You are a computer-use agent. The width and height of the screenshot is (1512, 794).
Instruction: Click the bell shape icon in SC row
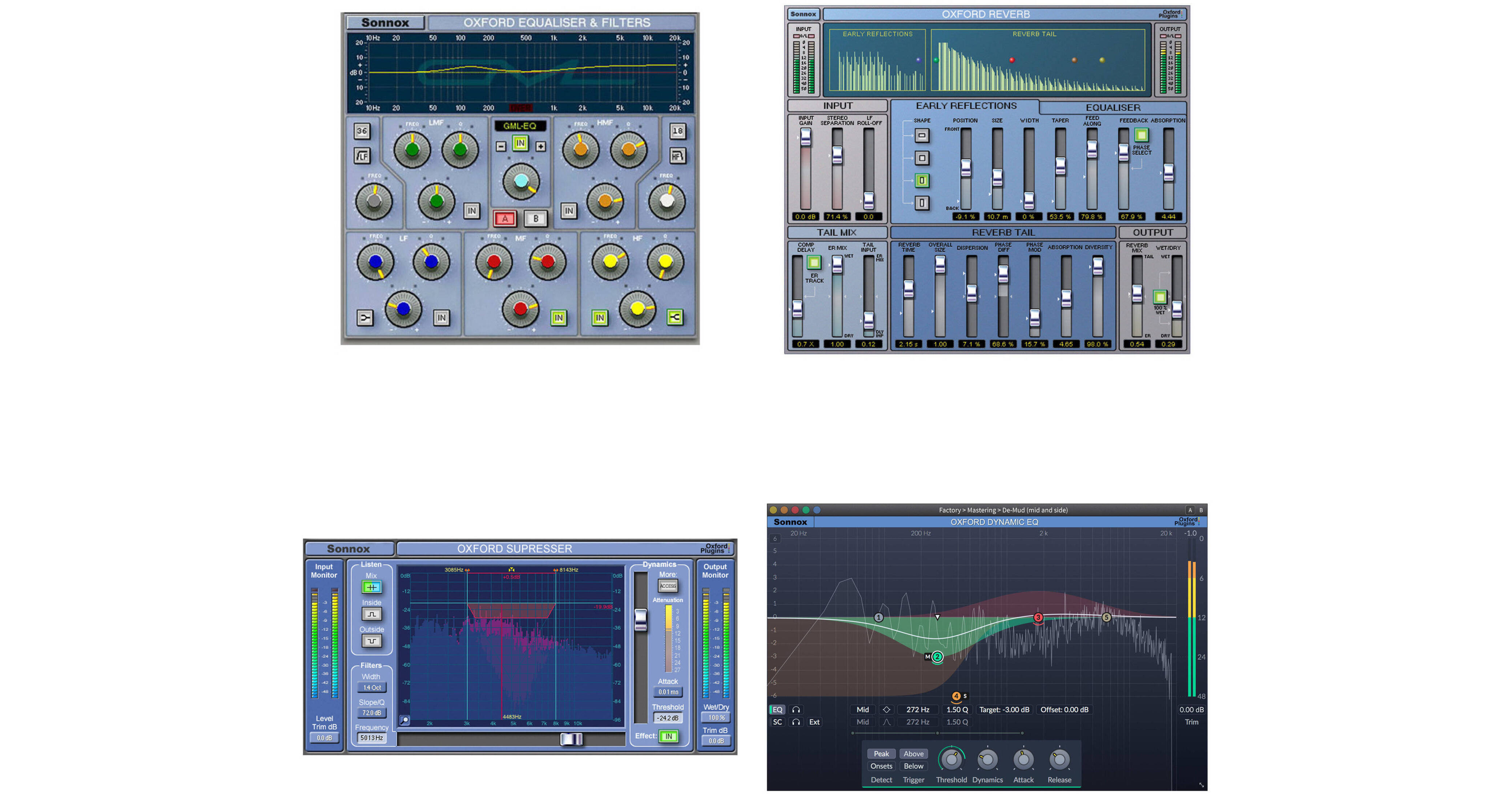[x=886, y=722]
